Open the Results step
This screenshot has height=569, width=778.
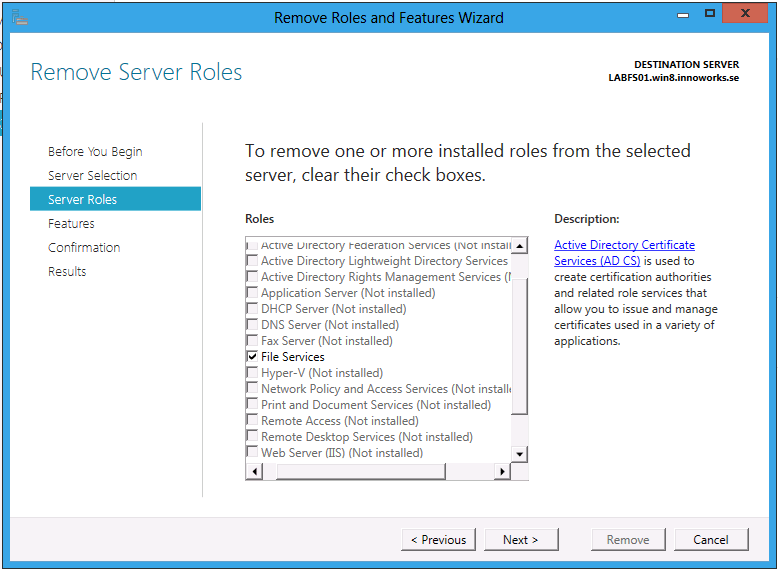(67, 271)
